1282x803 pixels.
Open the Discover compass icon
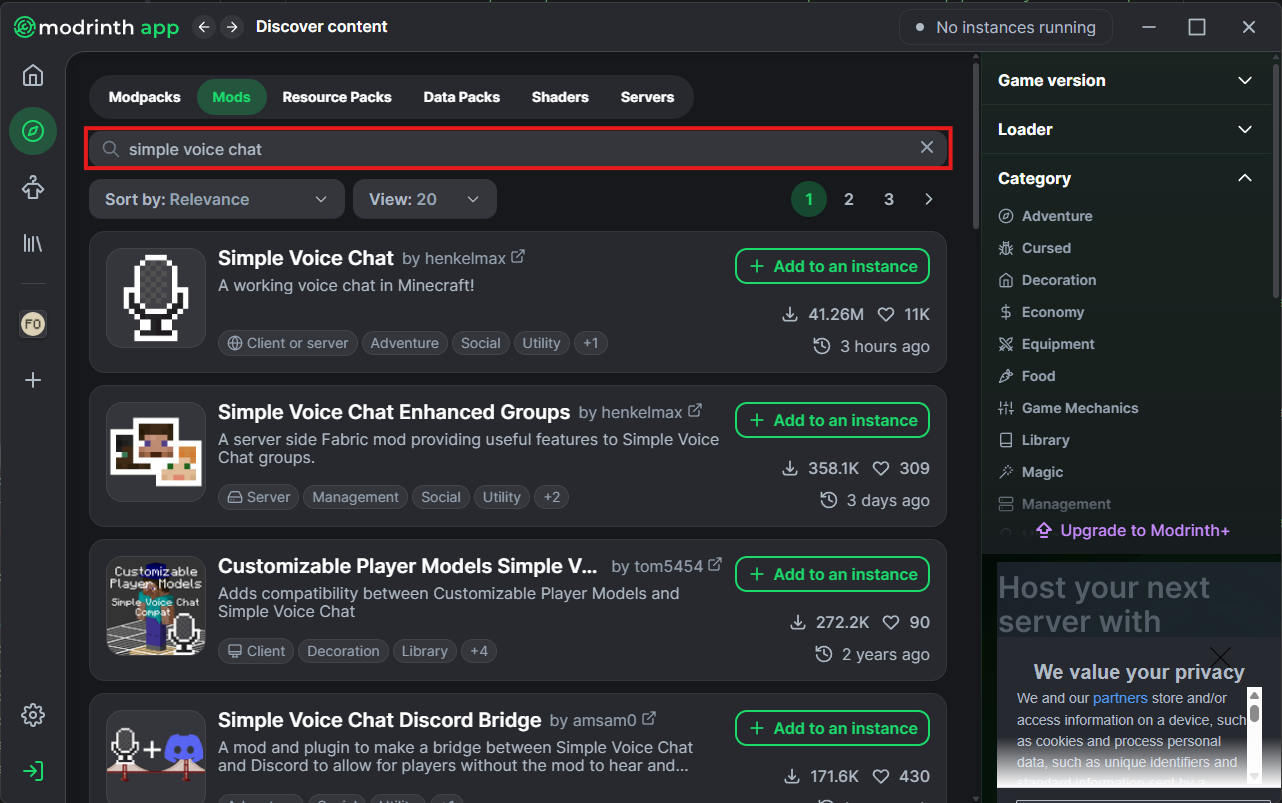pos(33,131)
